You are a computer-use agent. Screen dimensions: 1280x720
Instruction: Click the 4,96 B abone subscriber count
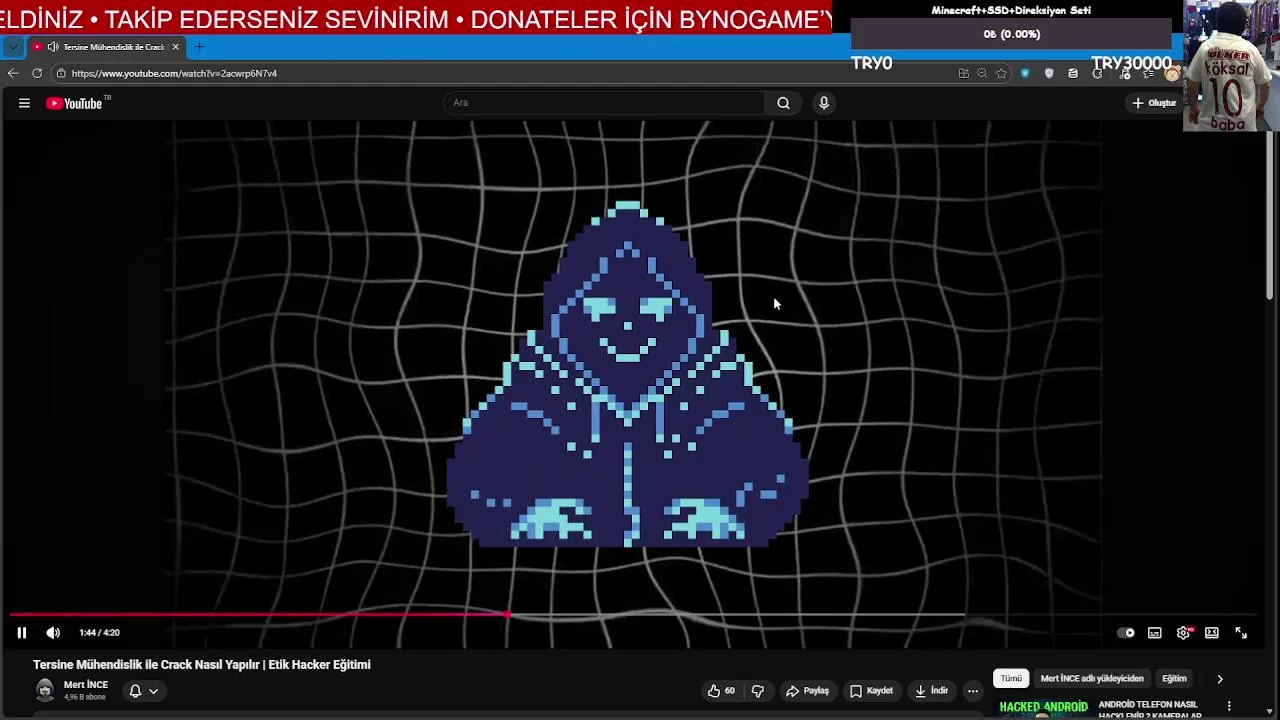(84, 697)
